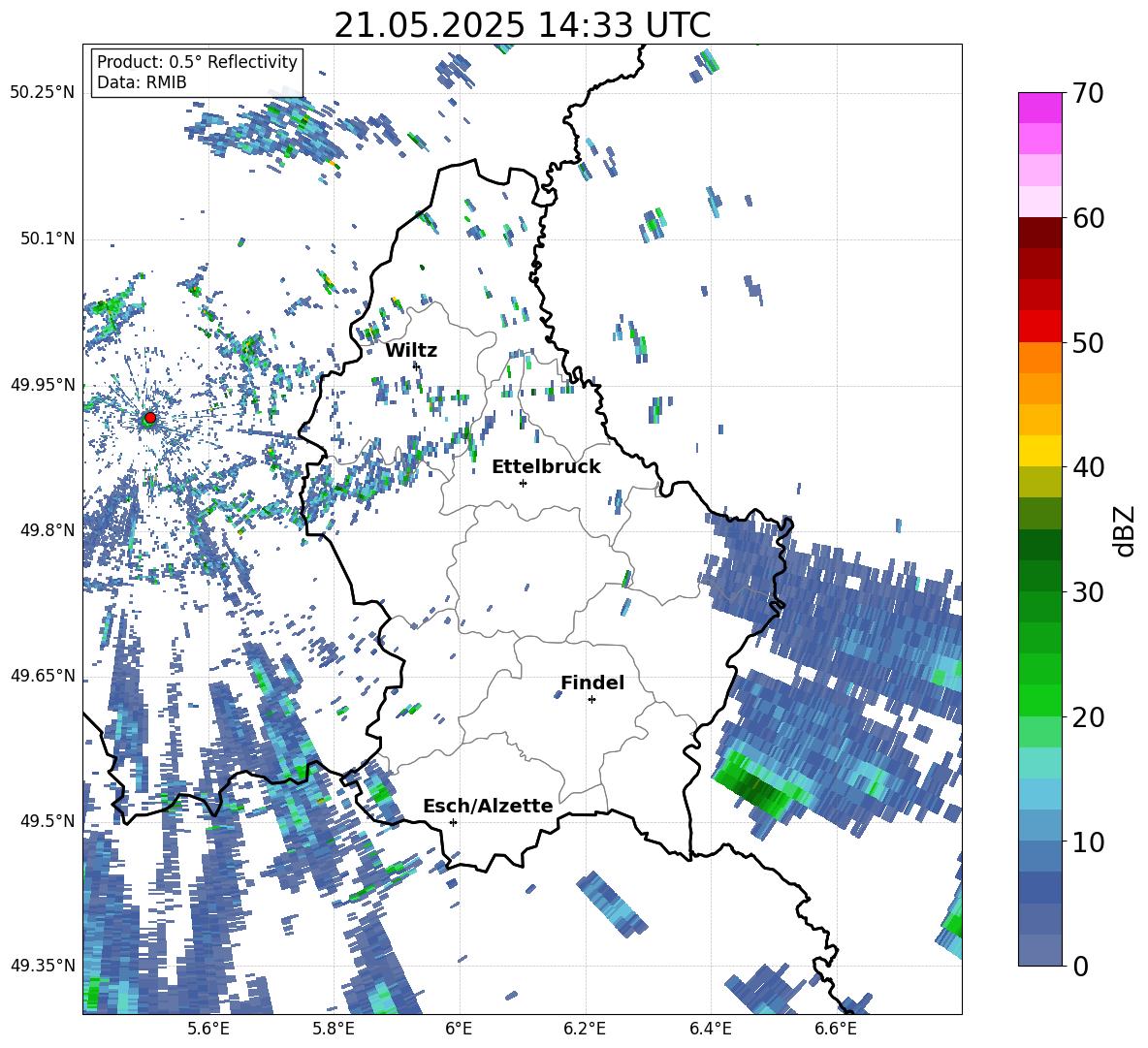The width and height of the screenshot is (1148, 1048).
Task: Click the '6°E' longitude label
Action: coord(459,1030)
